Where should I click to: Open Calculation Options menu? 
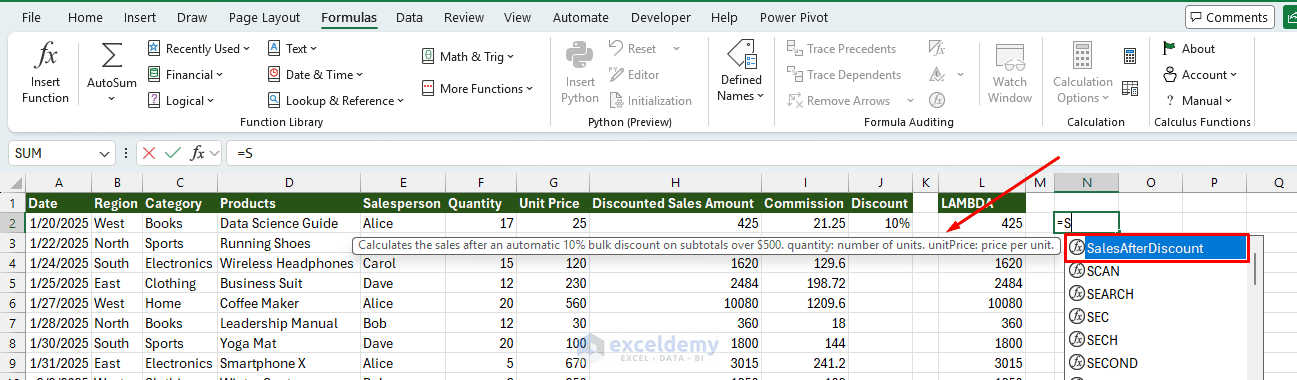pyautogui.click(x=1082, y=73)
